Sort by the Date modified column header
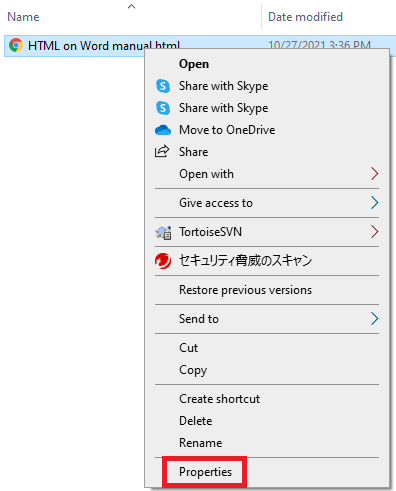 (305, 17)
